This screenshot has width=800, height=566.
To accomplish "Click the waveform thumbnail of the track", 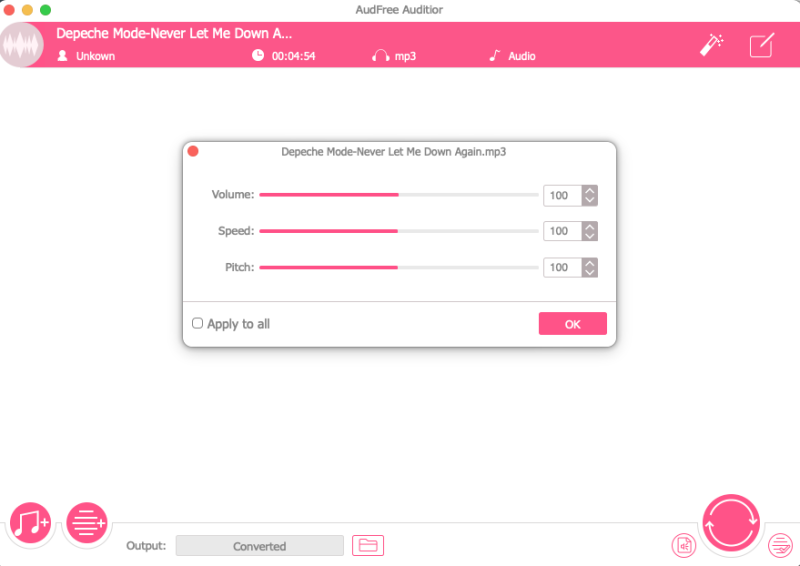I will coord(21,45).
